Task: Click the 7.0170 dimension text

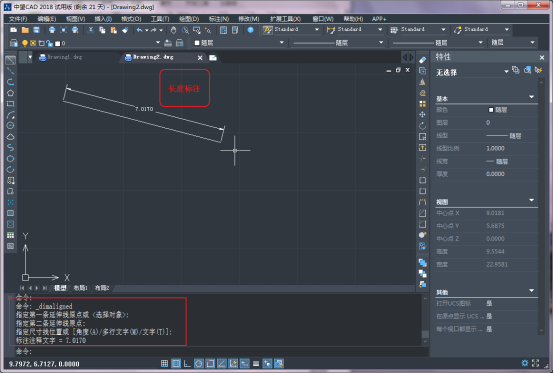Action: coord(144,109)
